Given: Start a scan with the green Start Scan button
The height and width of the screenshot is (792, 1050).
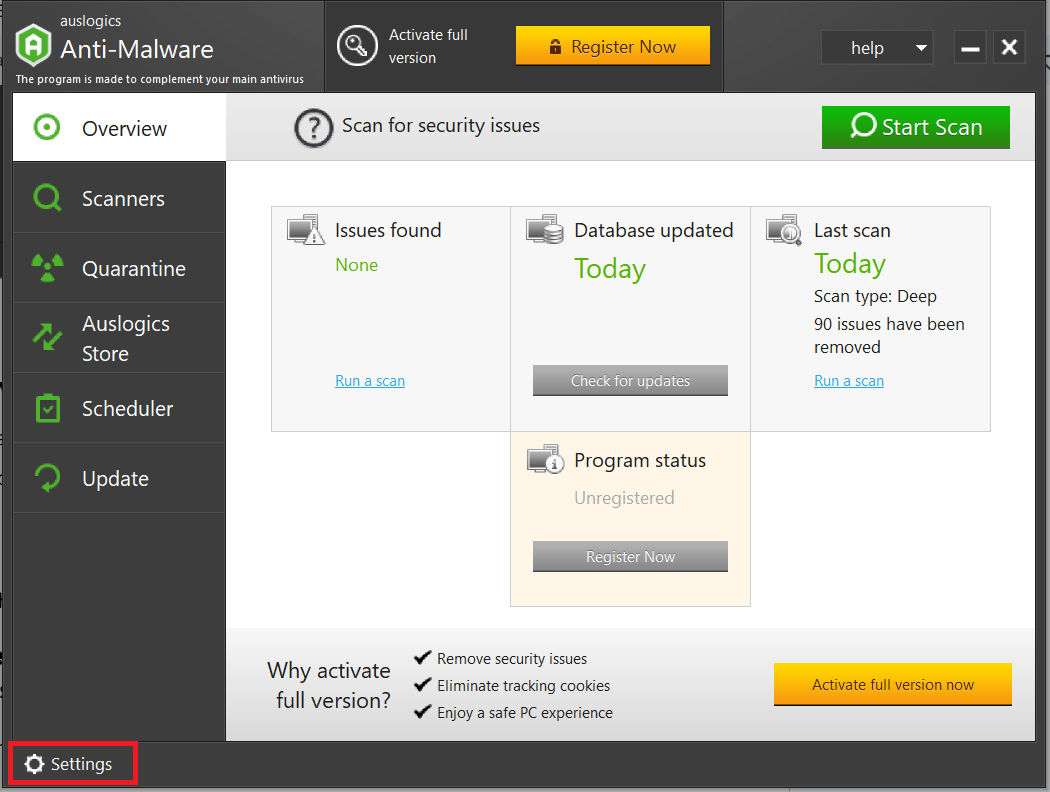Looking at the screenshot, I should pos(915,127).
